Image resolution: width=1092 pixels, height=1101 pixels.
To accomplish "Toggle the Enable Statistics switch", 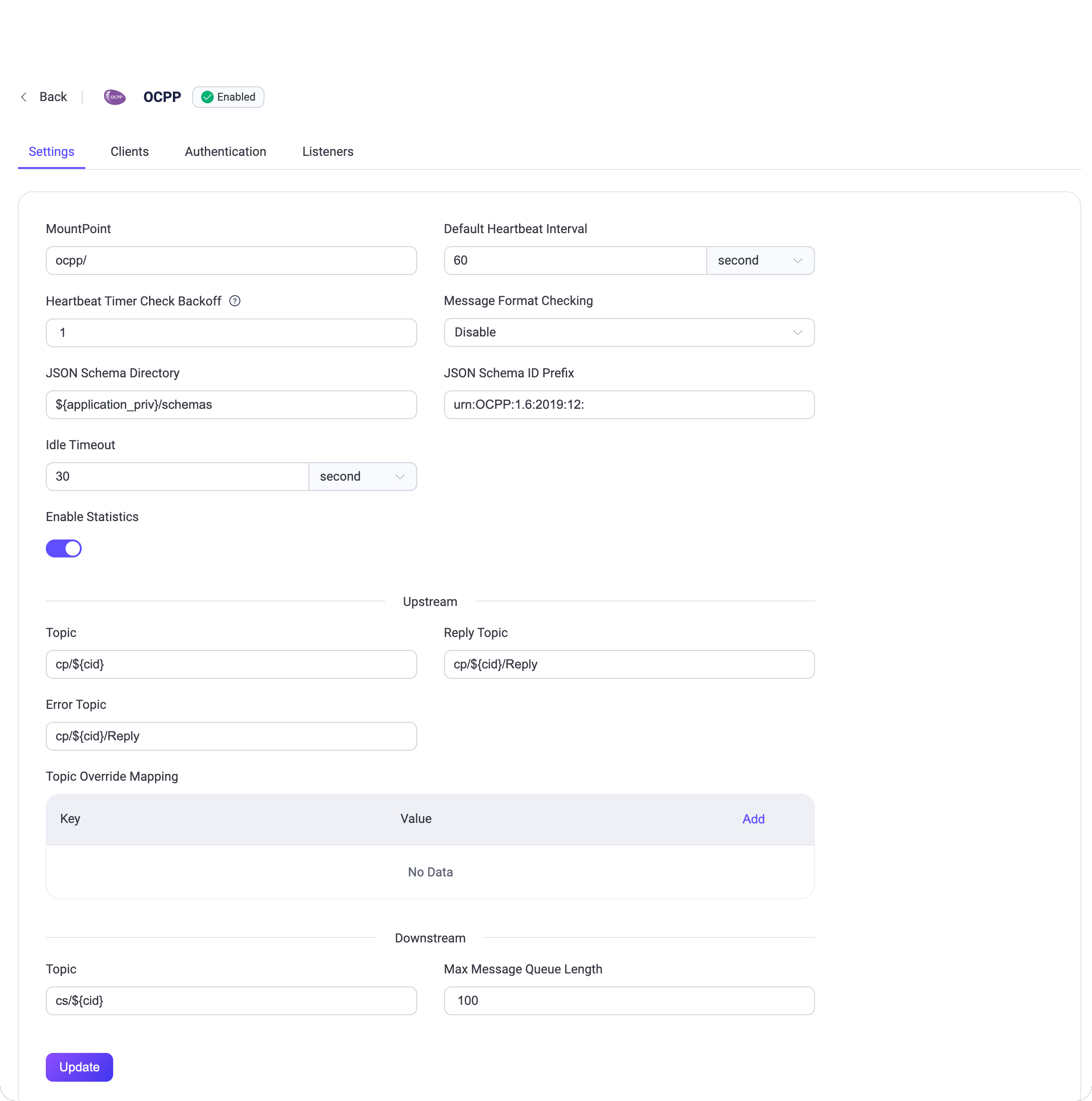I will 64,548.
